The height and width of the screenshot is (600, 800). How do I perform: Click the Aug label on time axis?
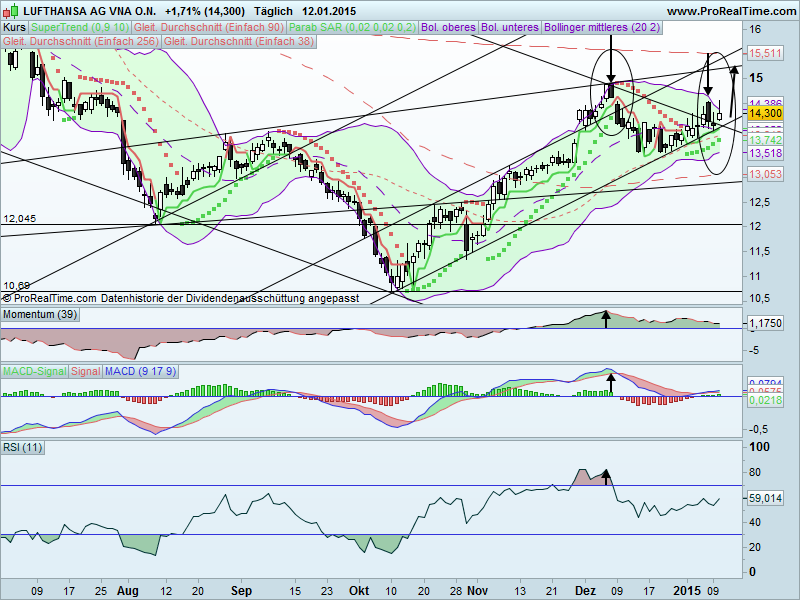click(128, 591)
